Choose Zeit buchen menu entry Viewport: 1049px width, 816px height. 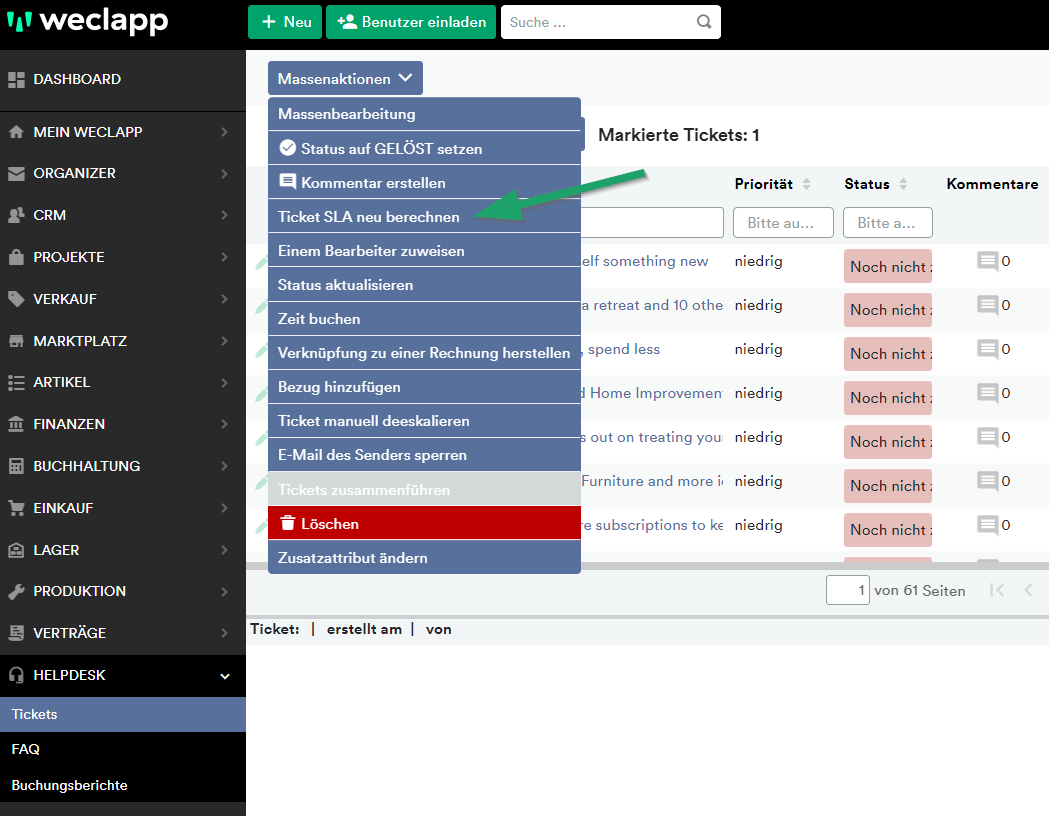[x=424, y=319]
